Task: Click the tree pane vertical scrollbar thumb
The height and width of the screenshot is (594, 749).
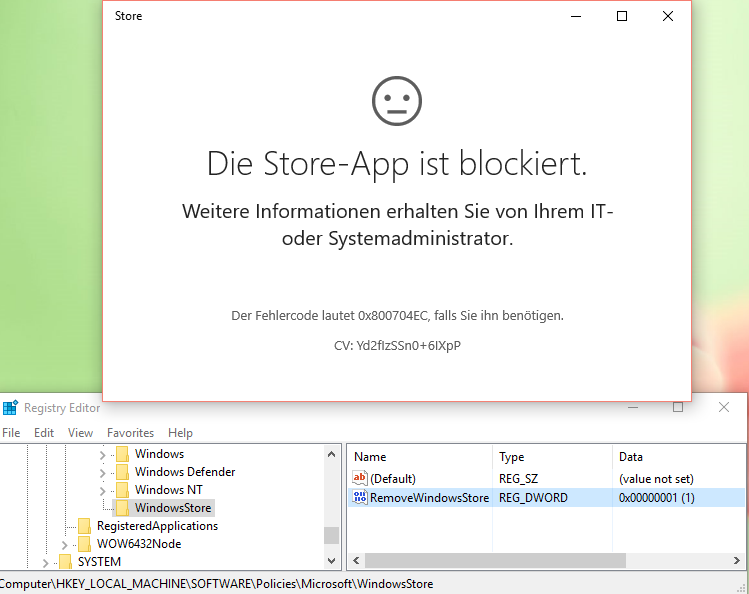Action: click(x=332, y=535)
